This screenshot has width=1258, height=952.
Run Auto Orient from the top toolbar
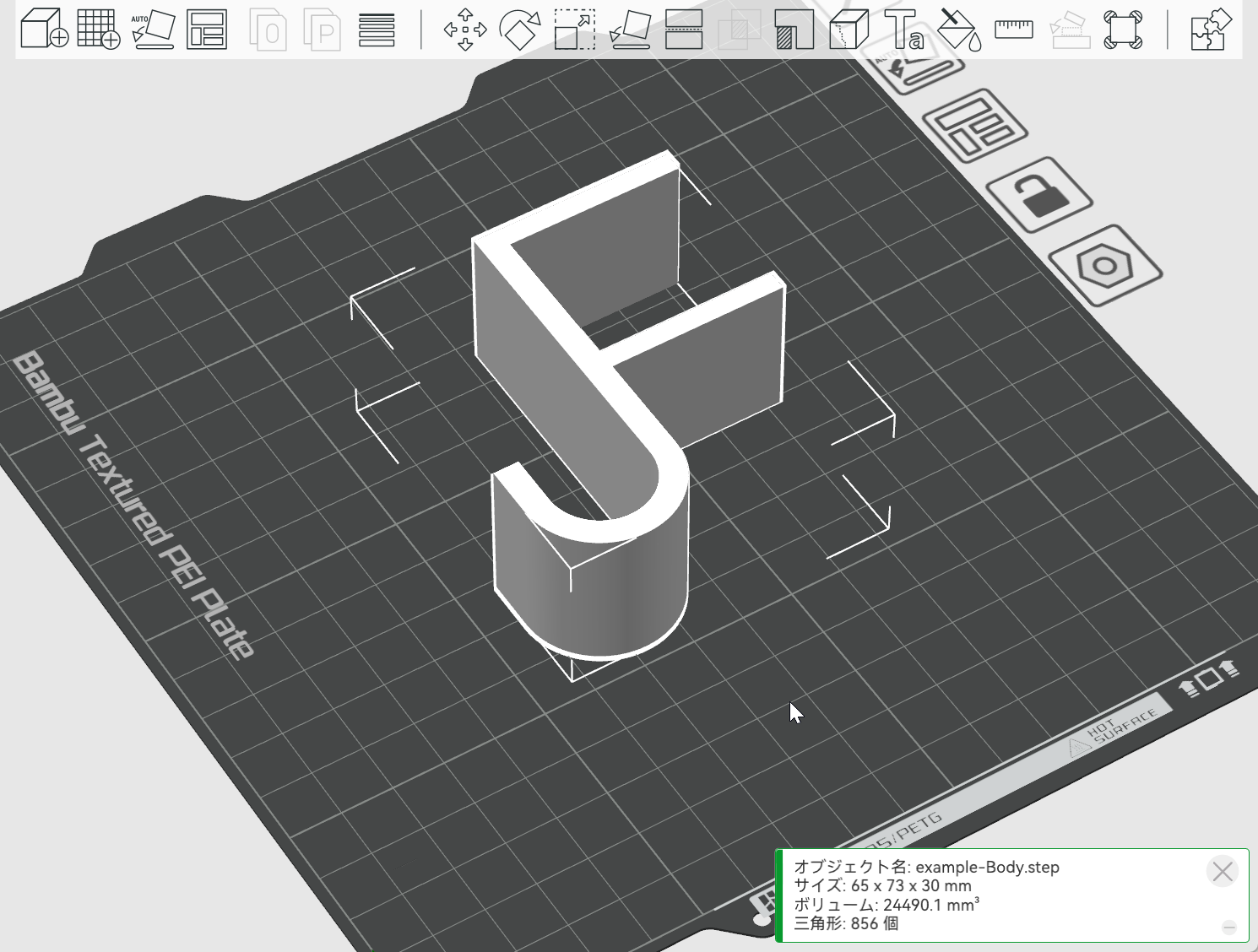click(153, 30)
